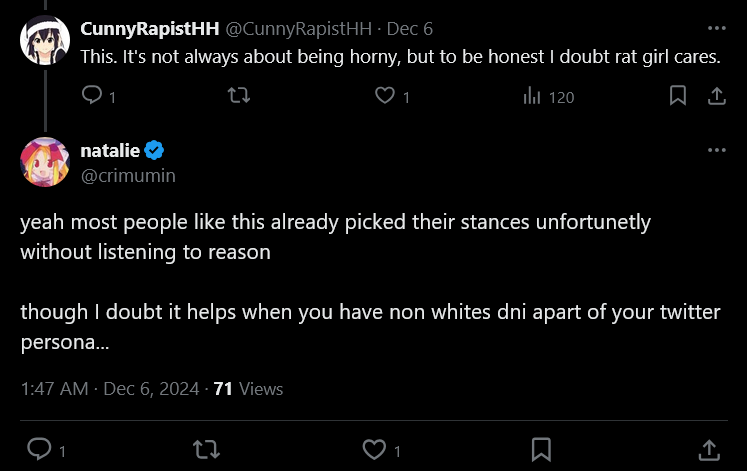Share the upper Dec 6 post
747x471 pixels.
[717, 96]
